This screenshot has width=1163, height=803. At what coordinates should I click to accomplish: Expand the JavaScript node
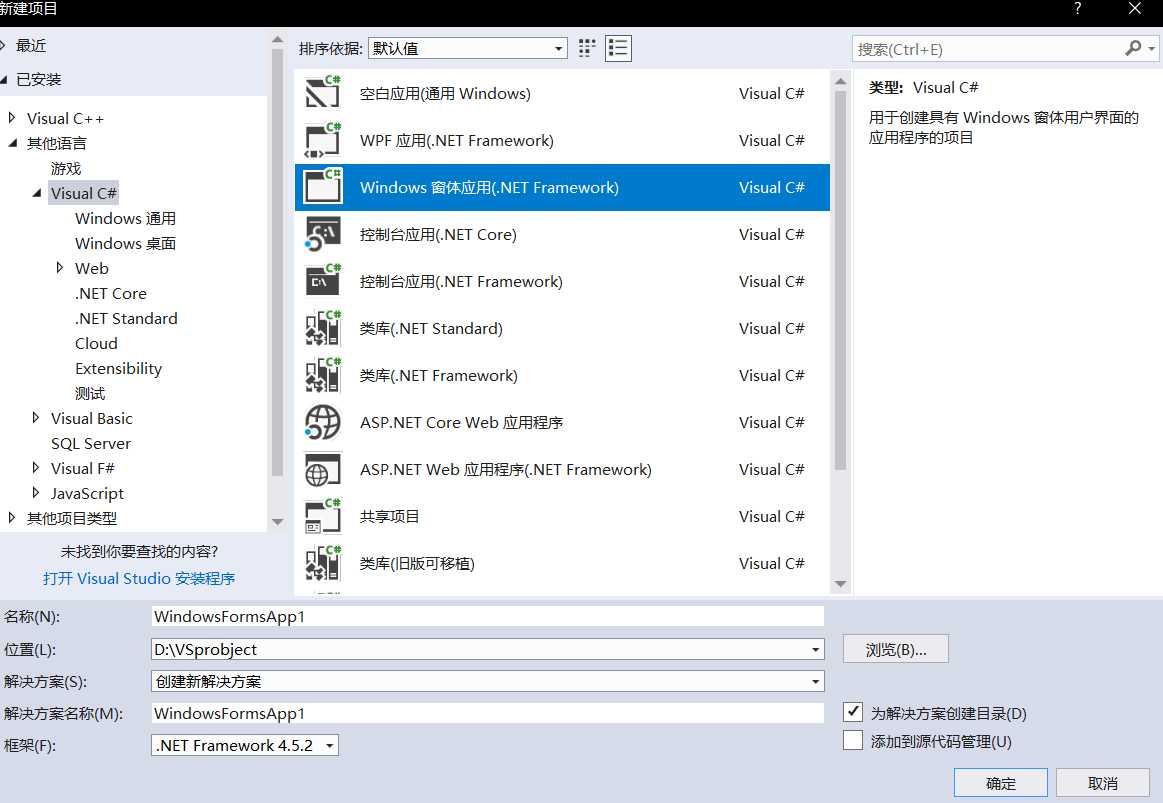tap(36, 492)
